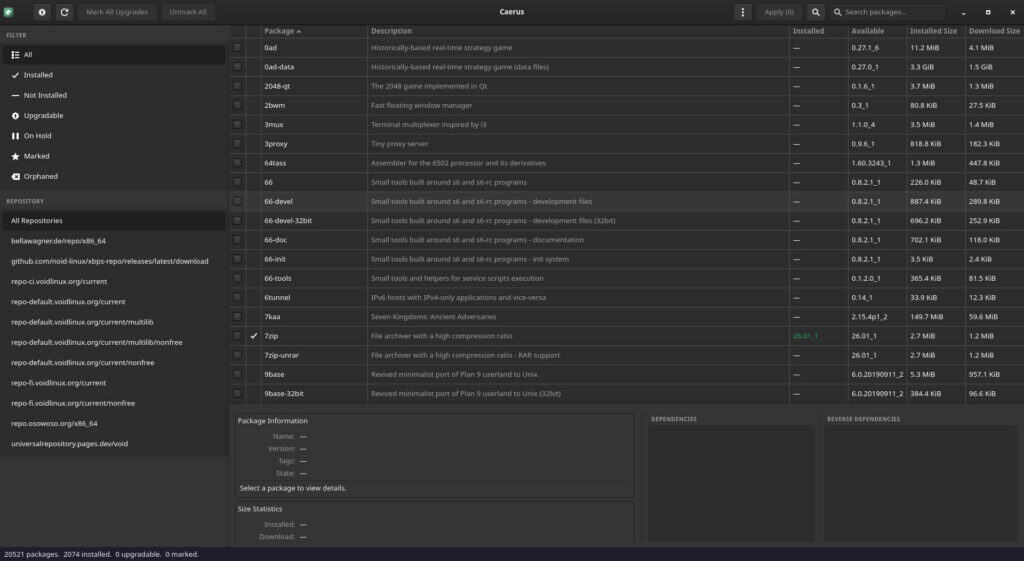Select repo-default.voidlinux.org/current/nonfree repository
The height and width of the screenshot is (561, 1024).
pos(114,362)
